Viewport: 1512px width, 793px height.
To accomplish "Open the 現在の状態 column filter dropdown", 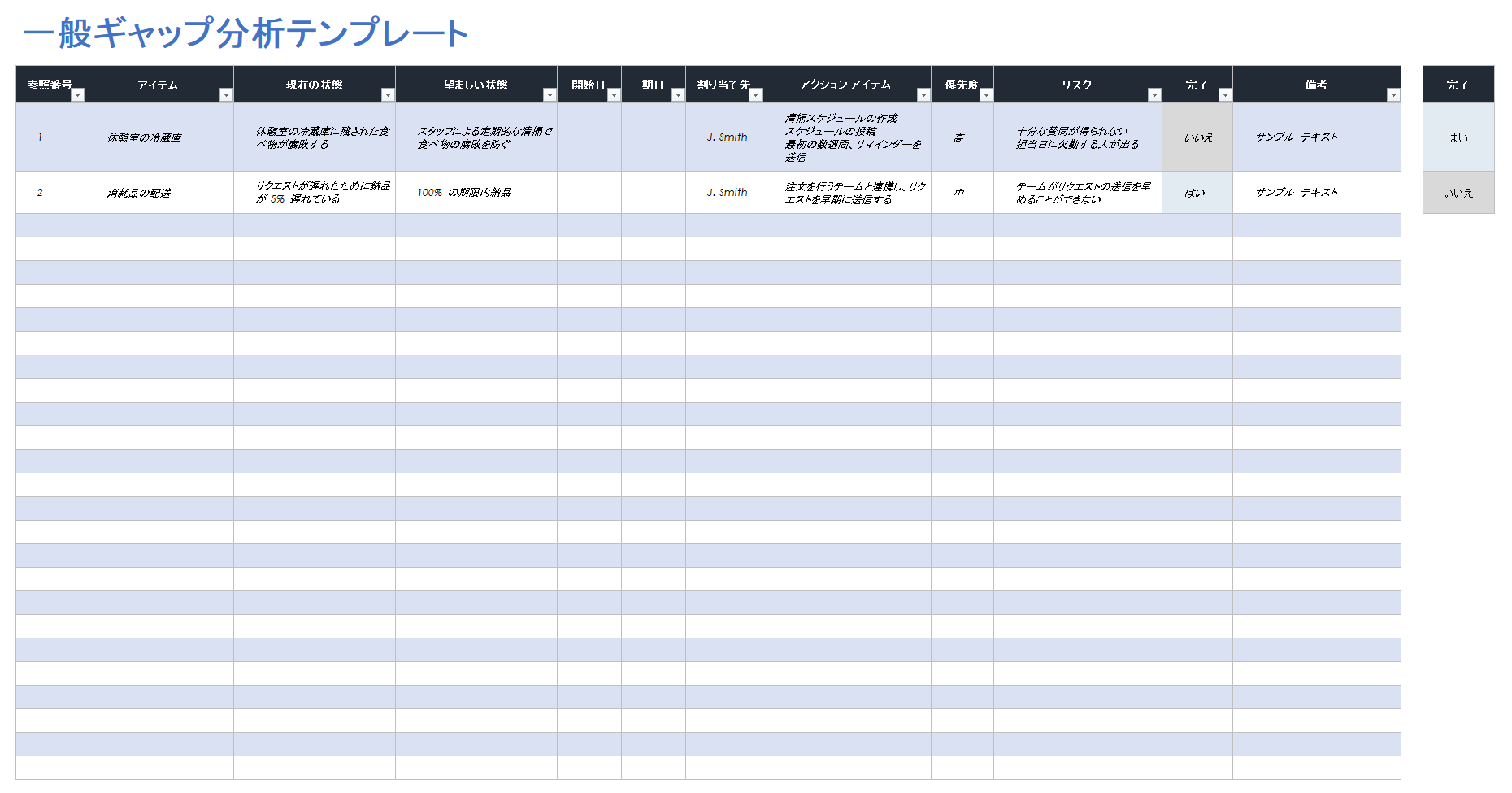I will click(388, 95).
